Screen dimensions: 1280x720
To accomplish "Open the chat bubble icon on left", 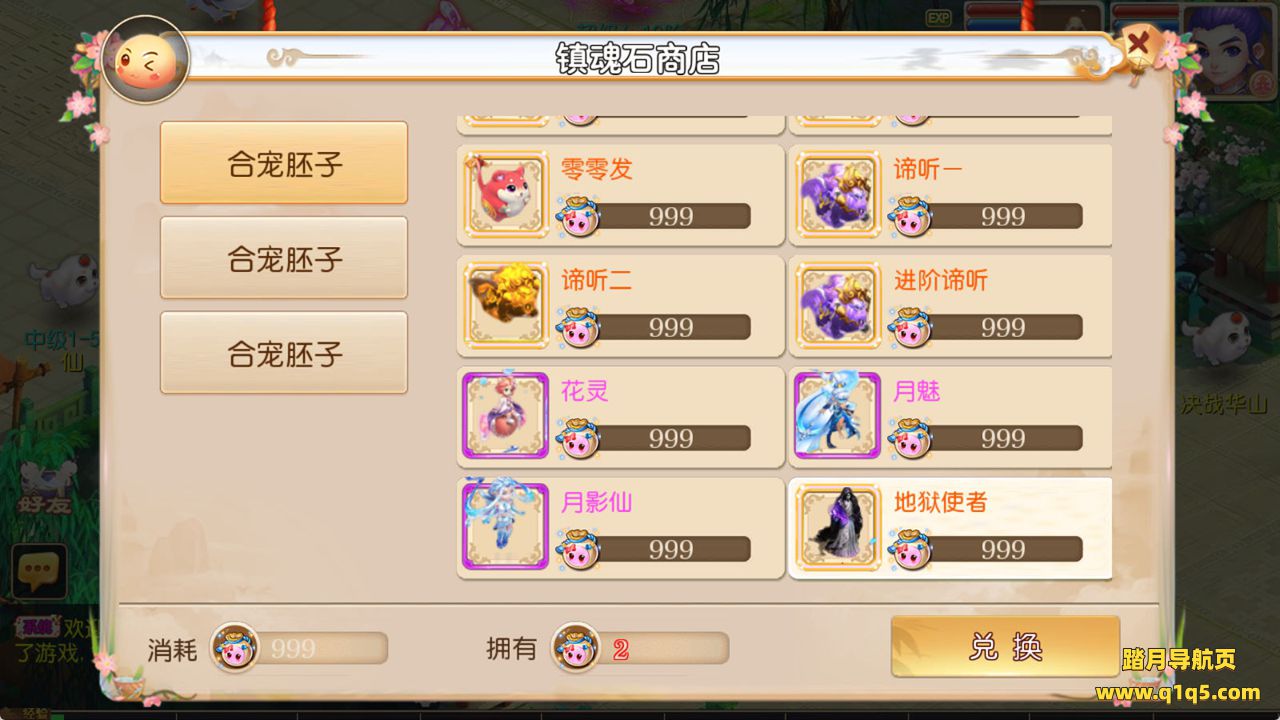I will (38, 572).
